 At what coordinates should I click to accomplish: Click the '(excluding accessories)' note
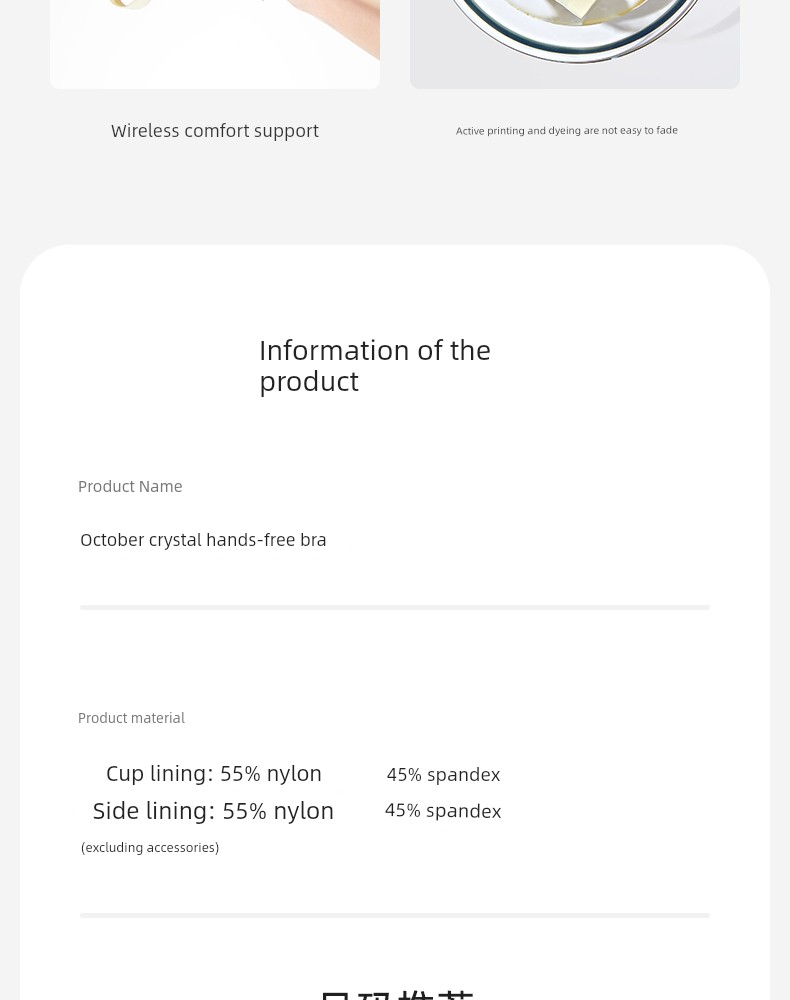pos(150,848)
